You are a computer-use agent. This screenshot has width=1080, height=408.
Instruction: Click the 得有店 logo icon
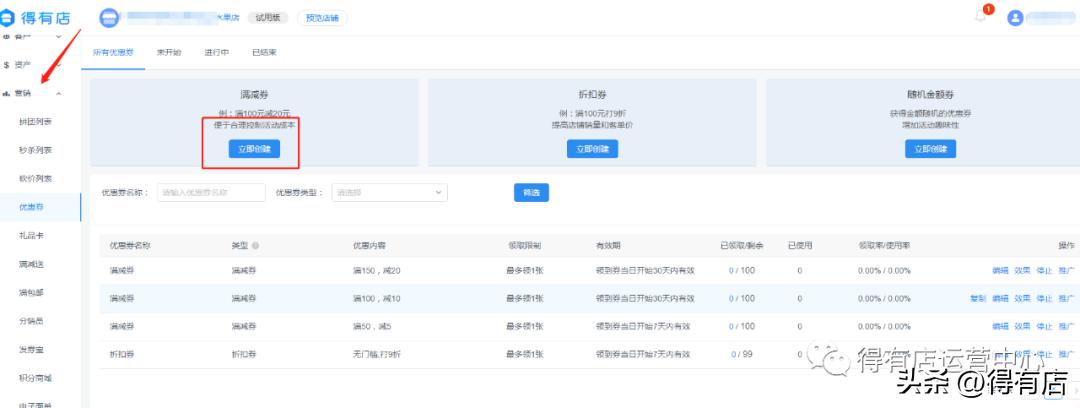(6, 18)
